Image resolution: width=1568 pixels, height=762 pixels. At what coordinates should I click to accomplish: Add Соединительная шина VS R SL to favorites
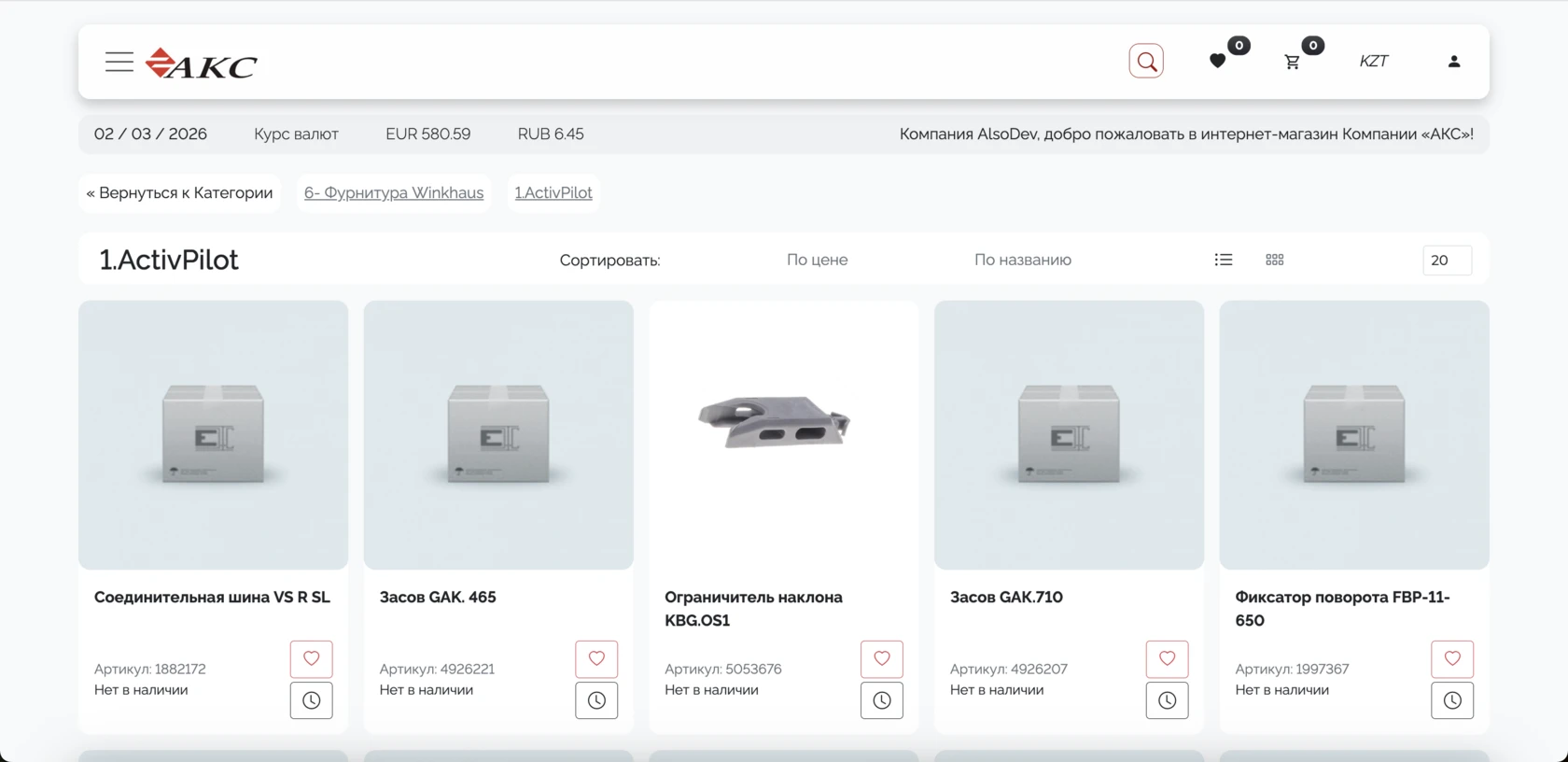pos(312,658)
